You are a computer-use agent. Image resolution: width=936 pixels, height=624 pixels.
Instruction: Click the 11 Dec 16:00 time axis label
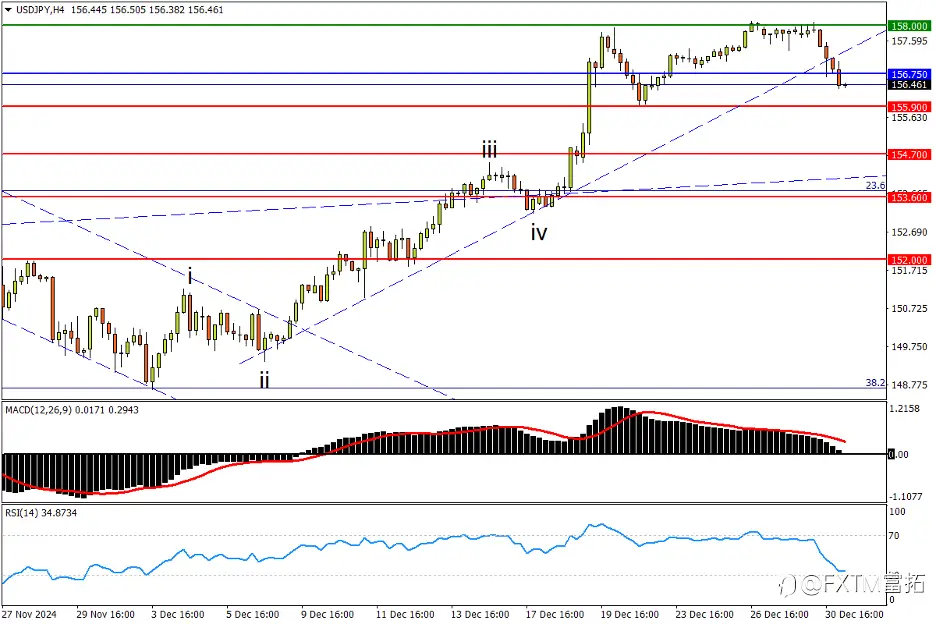(405, 614)
